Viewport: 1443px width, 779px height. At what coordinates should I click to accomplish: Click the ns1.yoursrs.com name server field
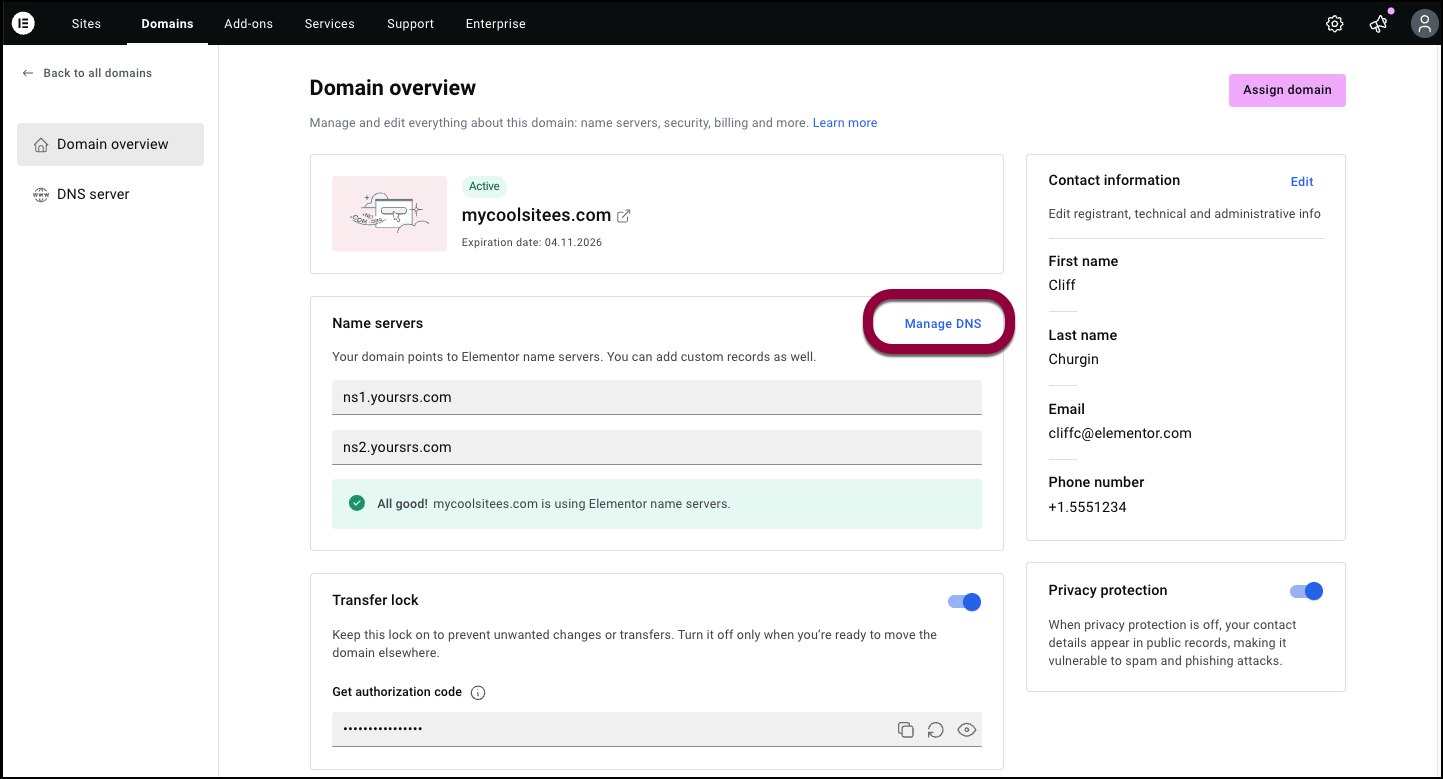click(x=656, y=397)
